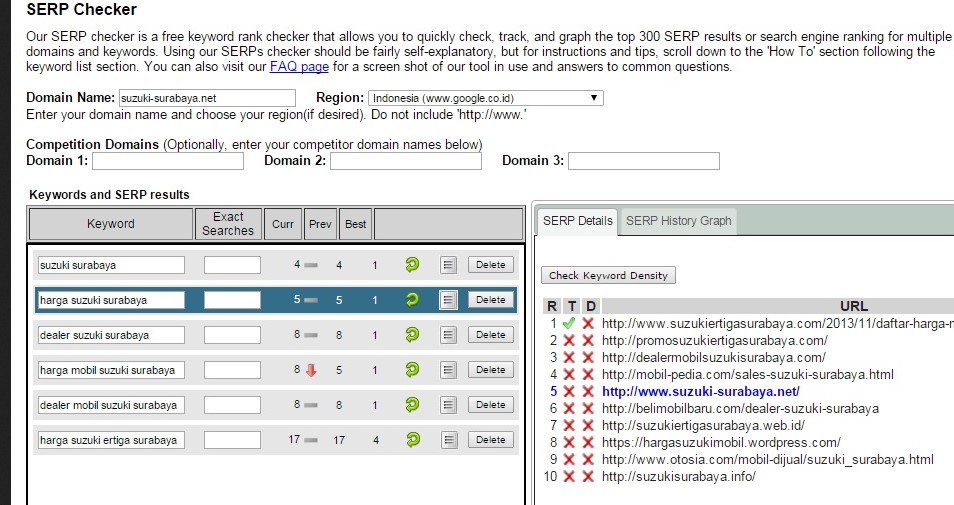The height and width of the screenshot is (505, 954).
Task: Open the highlighted suzuki-surabaya.net result link
Action: coord(701,392)
